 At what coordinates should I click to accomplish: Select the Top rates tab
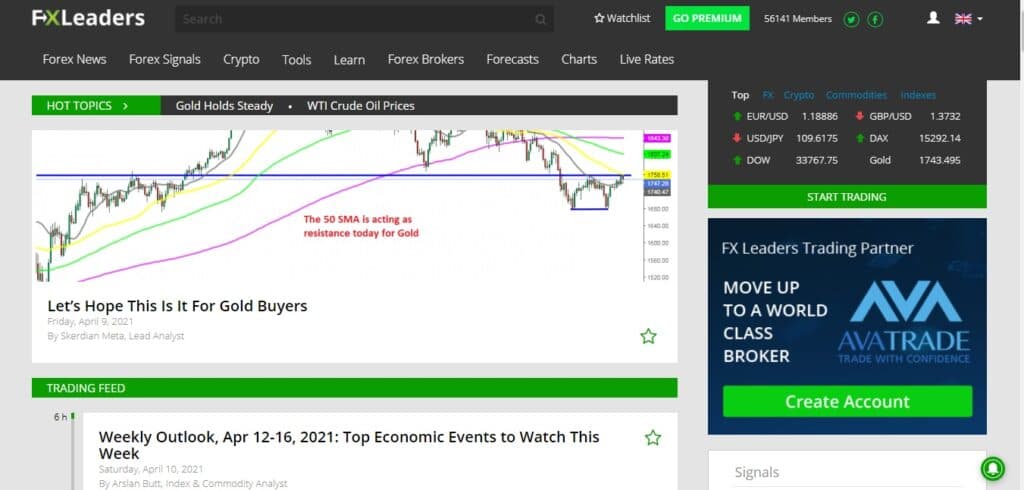click(740, 95)
